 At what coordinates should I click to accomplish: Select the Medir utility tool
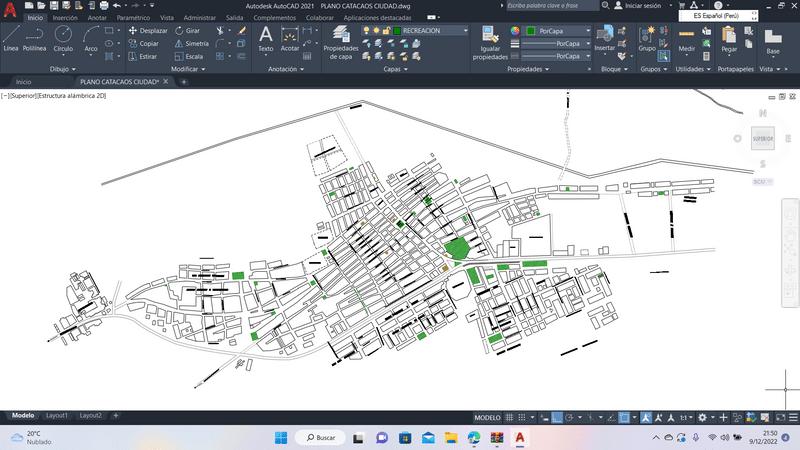686,38
